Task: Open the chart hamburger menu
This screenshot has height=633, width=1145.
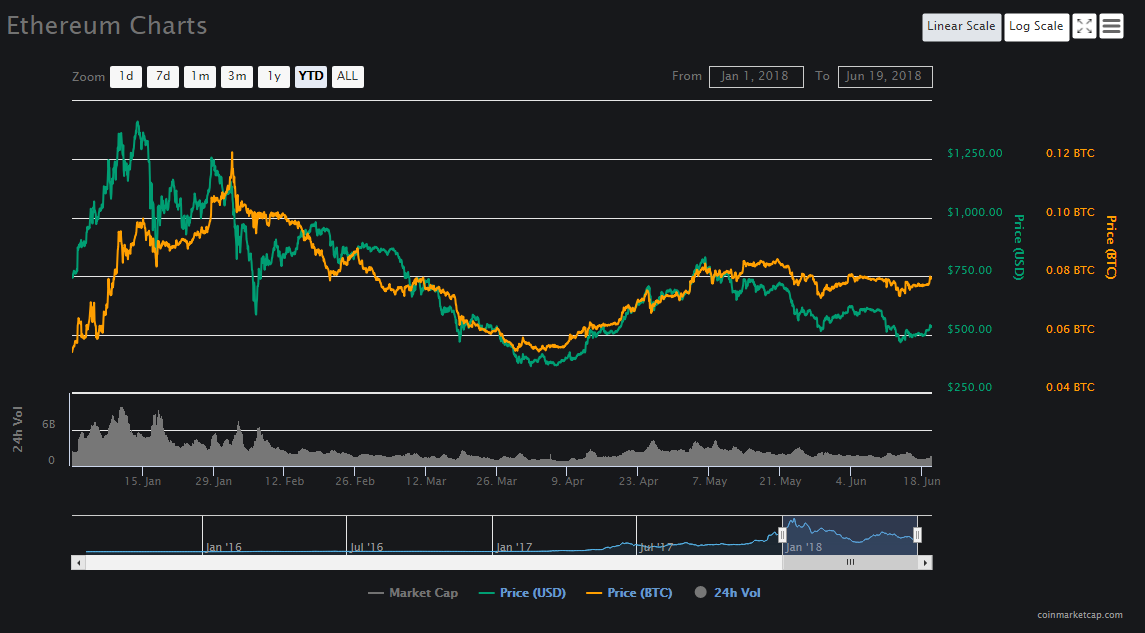Action: click(1111, 27)
